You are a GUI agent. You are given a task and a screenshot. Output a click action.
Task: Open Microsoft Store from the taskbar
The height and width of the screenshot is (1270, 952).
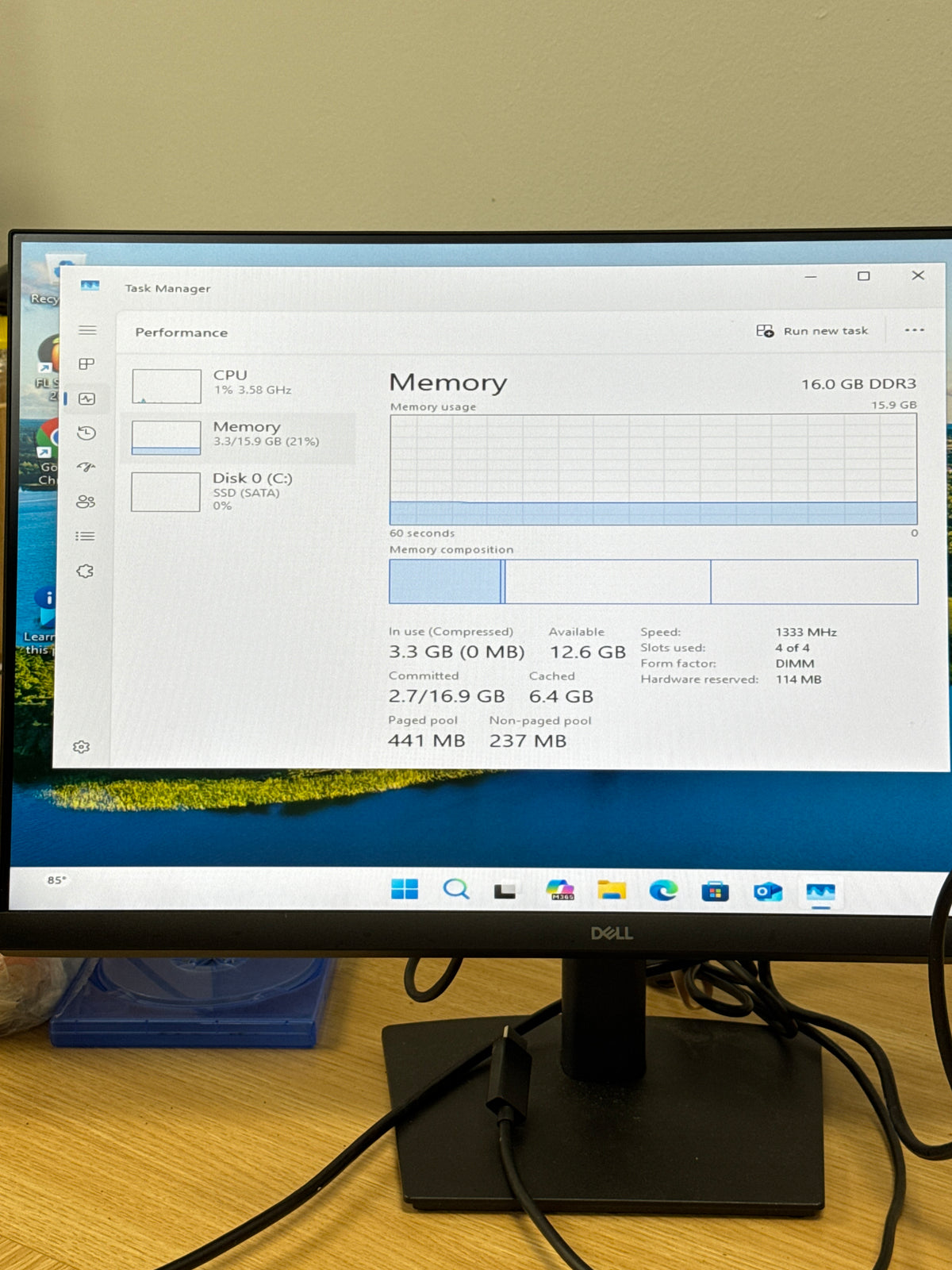pos(715,891)
